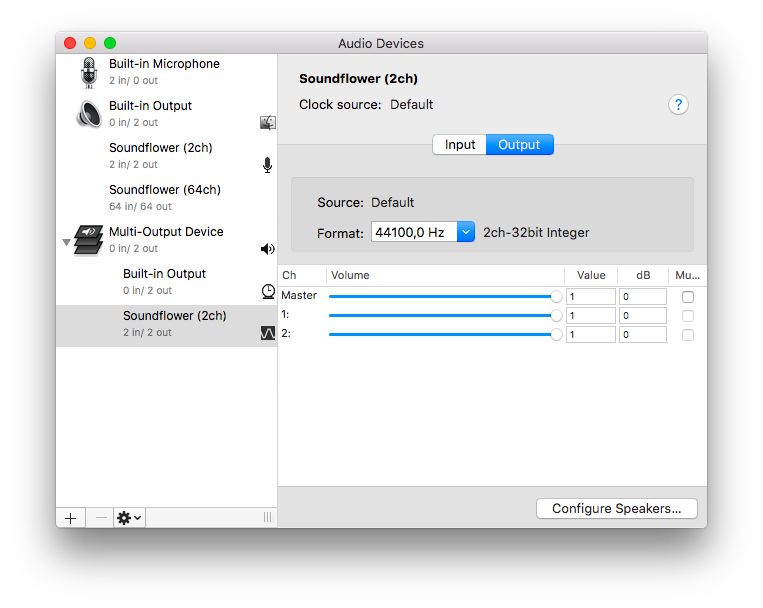Screen dimensions: 763x608
Task: Click the drift correction waveform icon
Action: click(267, 333)
